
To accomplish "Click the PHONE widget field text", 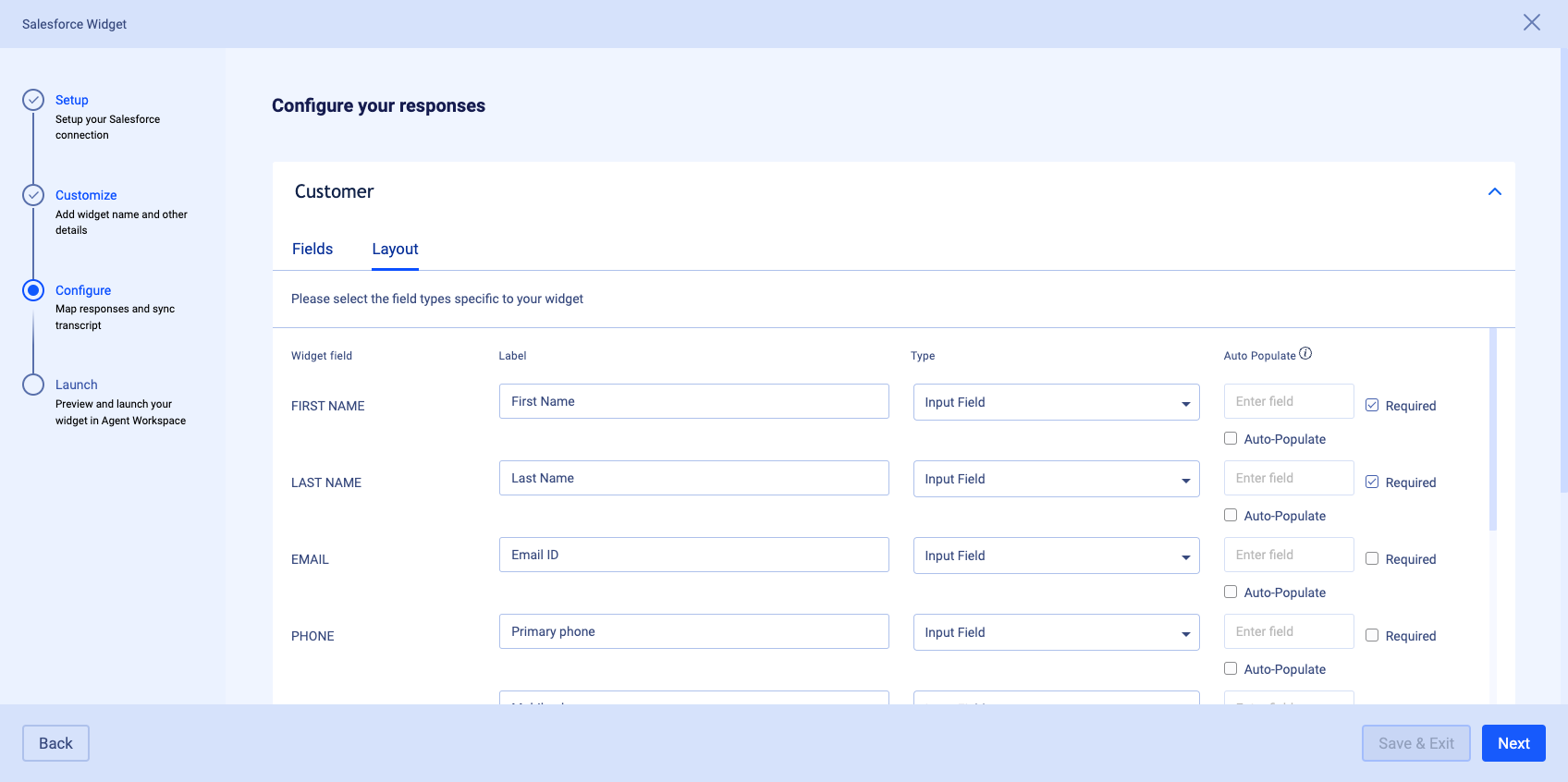I will point(312,636).
